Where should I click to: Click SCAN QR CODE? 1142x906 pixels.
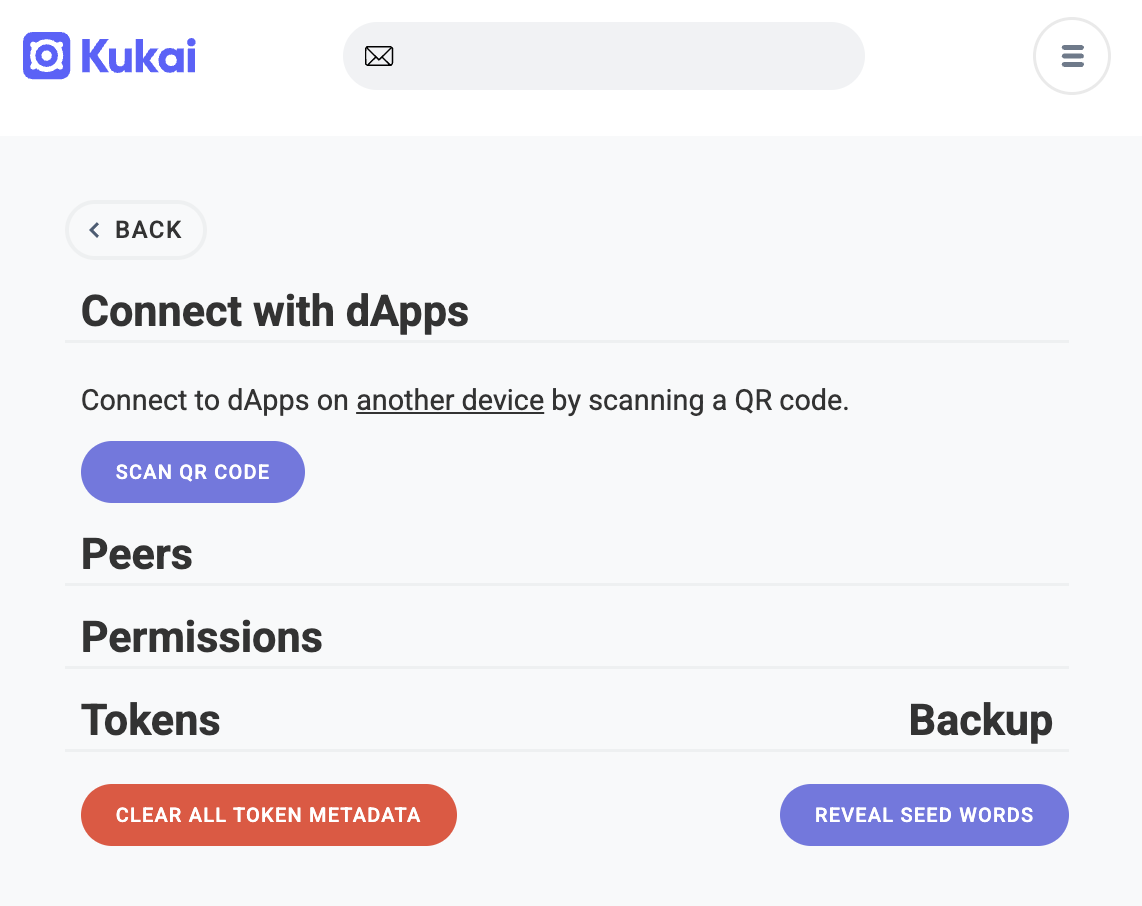pyautogui.click(x=192, y=471)
